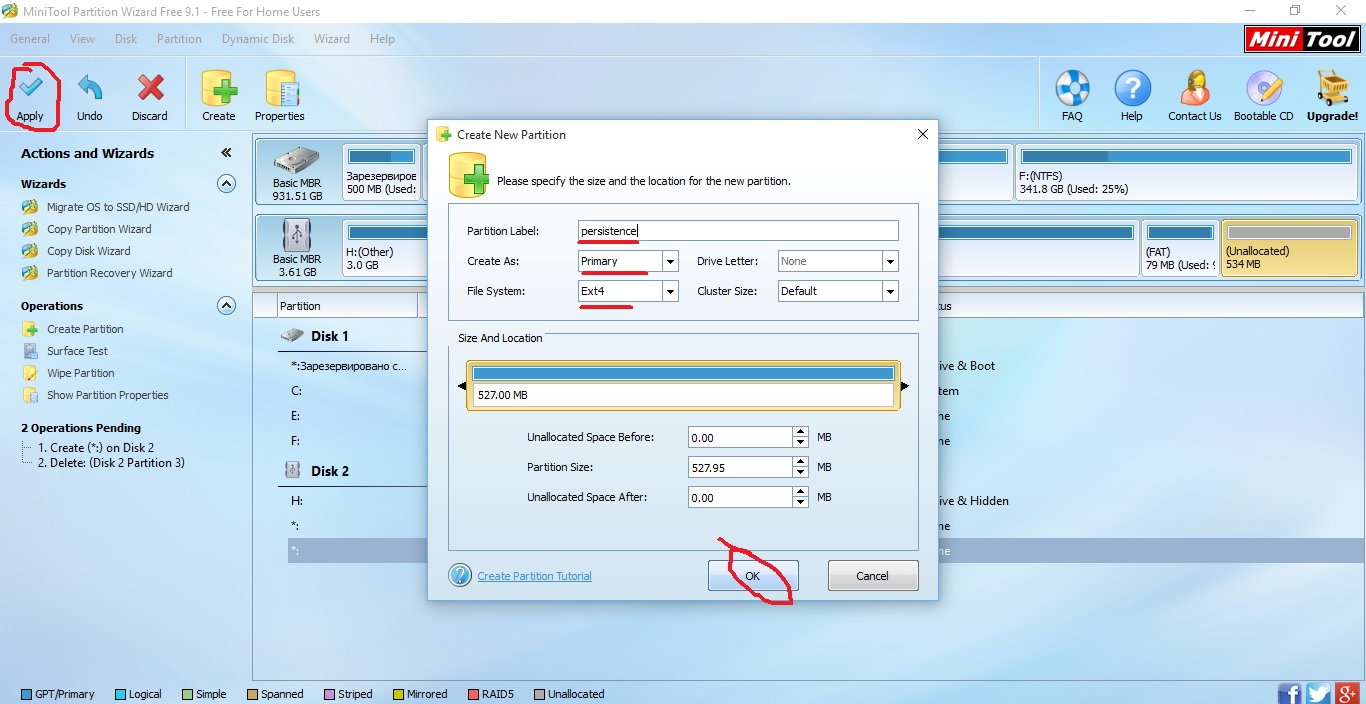Click the Apply checkmark icon in toolbar
This screenshot has height=704, width=1366.
pos(30,89)
